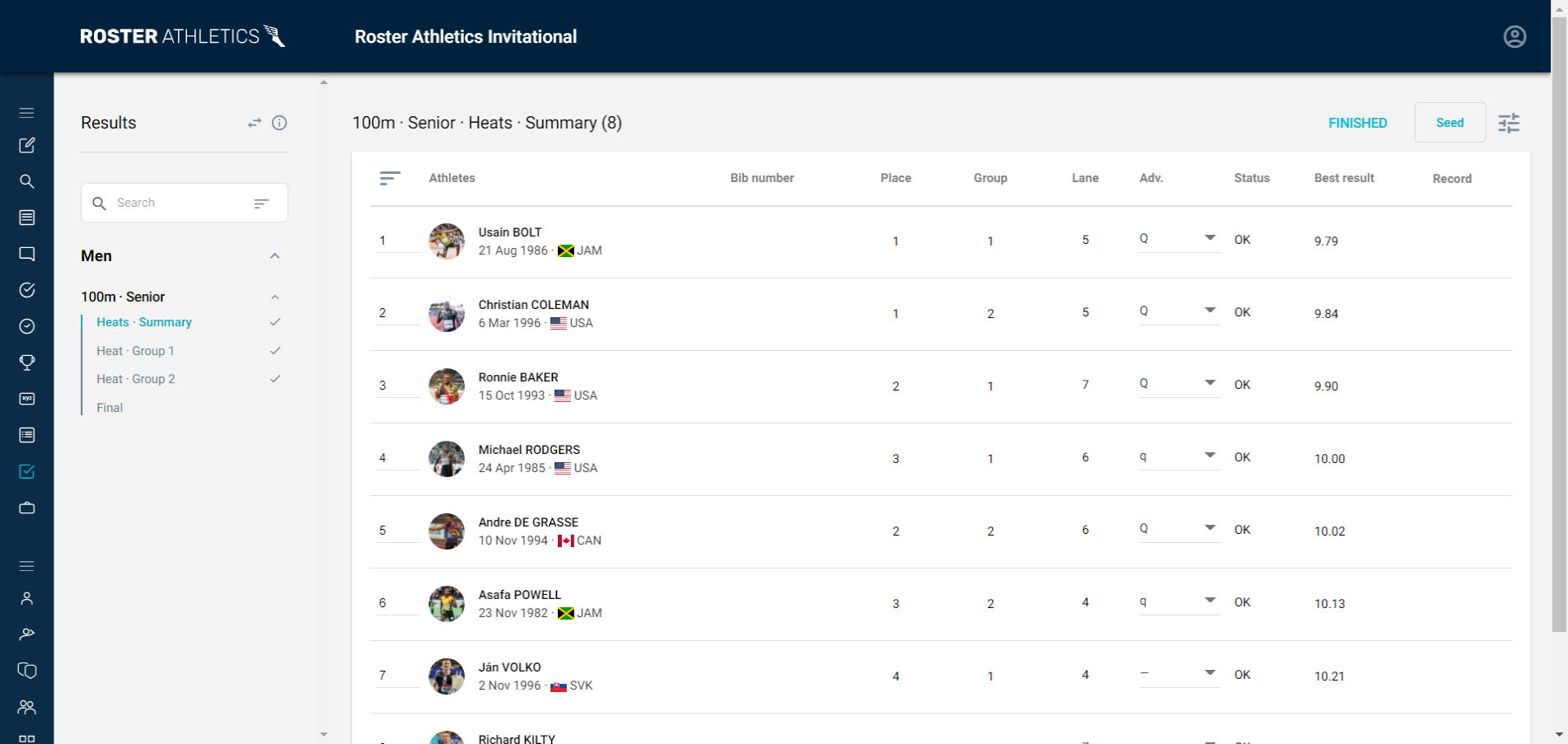Click in the Search field
This screenshot has height=744, width=1568.
point(165,203)
